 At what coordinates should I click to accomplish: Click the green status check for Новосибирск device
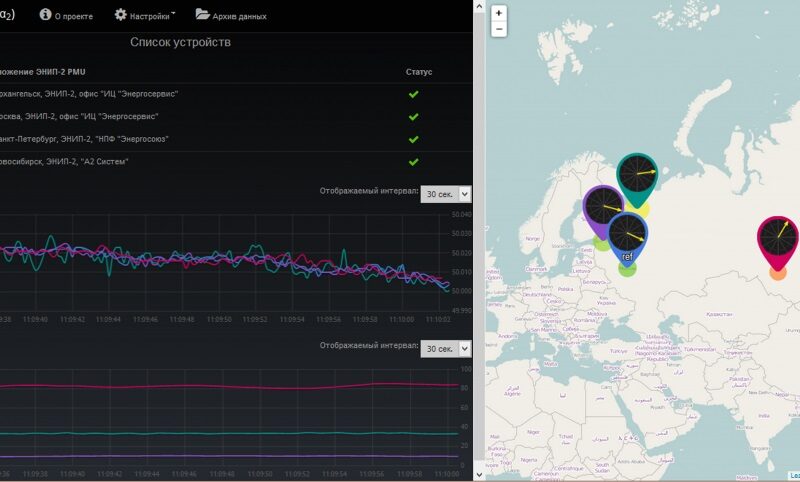point(413,161)
